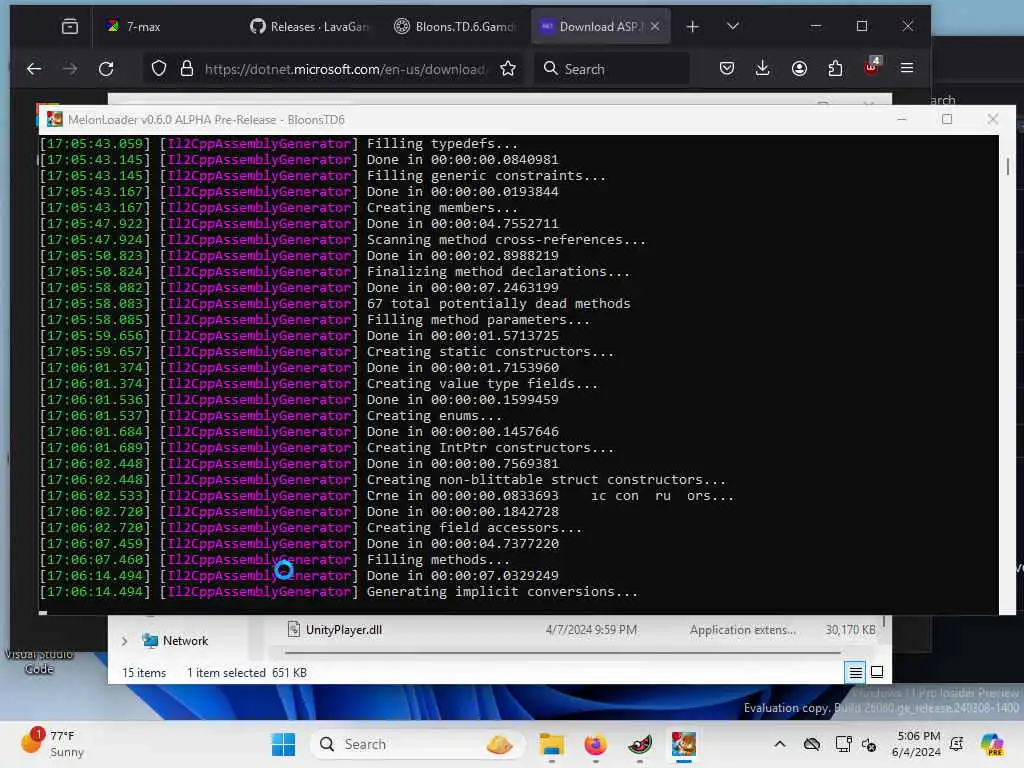The image size is (1024, 768).
Task: Open the Windows Start menu
Action: point(283,744)
